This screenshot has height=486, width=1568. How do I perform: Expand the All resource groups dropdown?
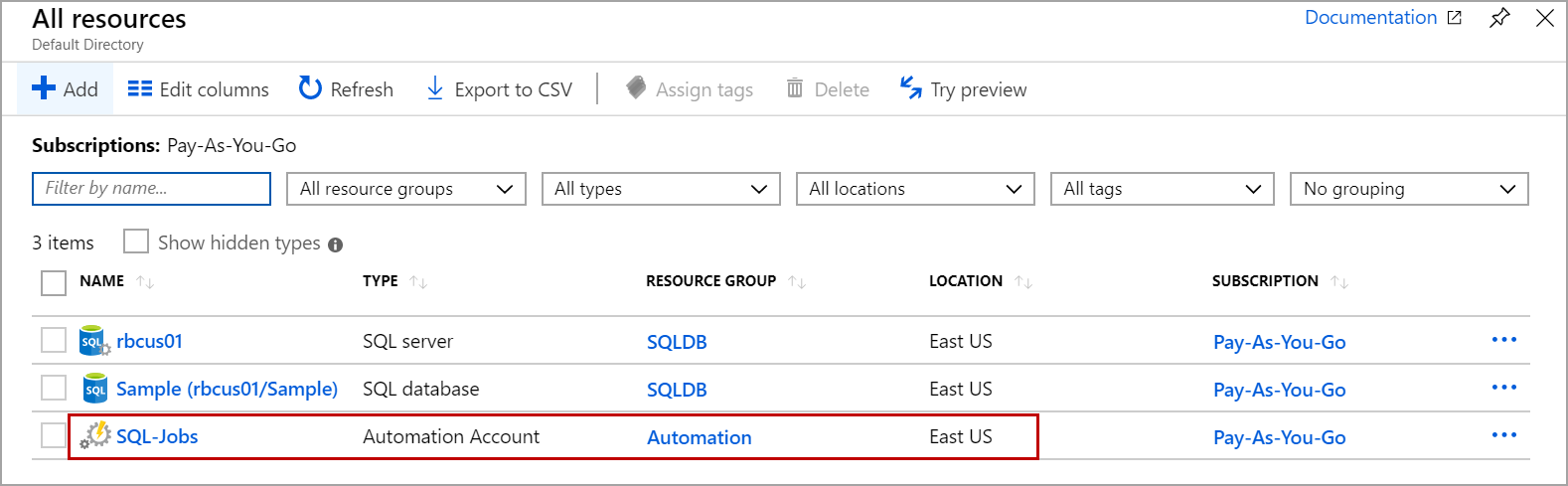(x=406, y=189)
